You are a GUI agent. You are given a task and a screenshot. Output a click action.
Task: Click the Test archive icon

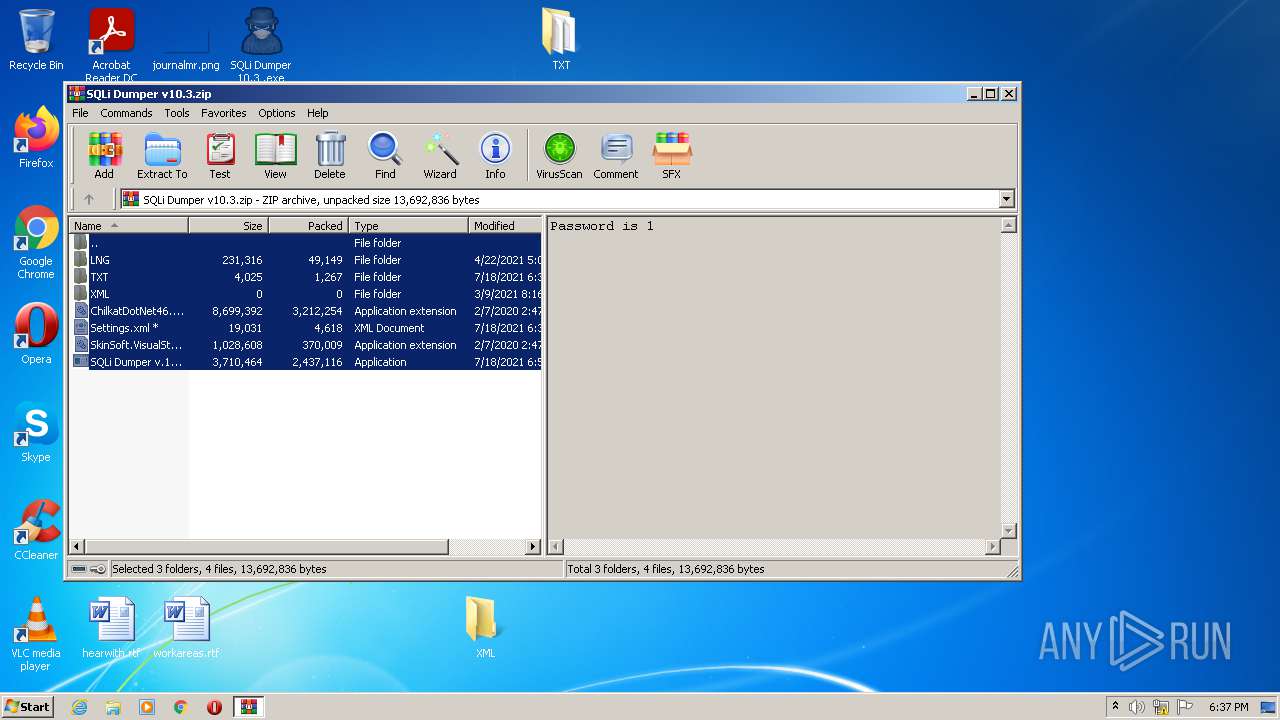[220, 156]
